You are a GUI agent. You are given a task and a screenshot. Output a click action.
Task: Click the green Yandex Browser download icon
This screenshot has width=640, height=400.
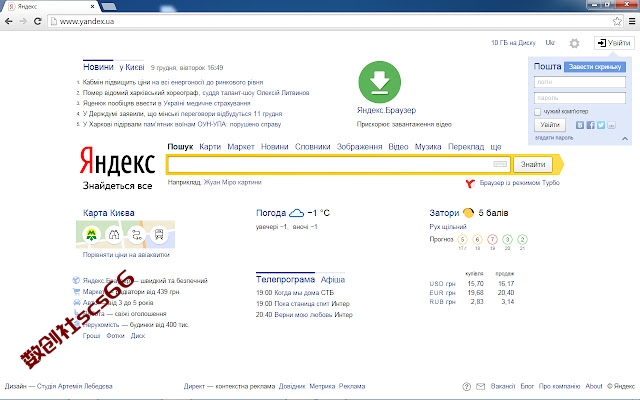(x=380, y=82)
